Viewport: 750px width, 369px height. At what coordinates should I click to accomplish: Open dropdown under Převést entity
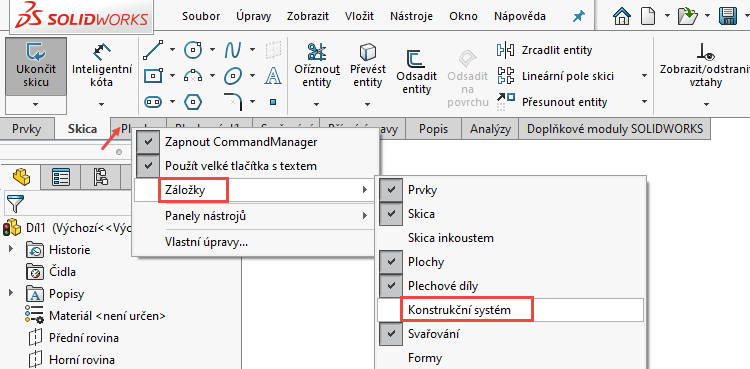coord(367,103)
